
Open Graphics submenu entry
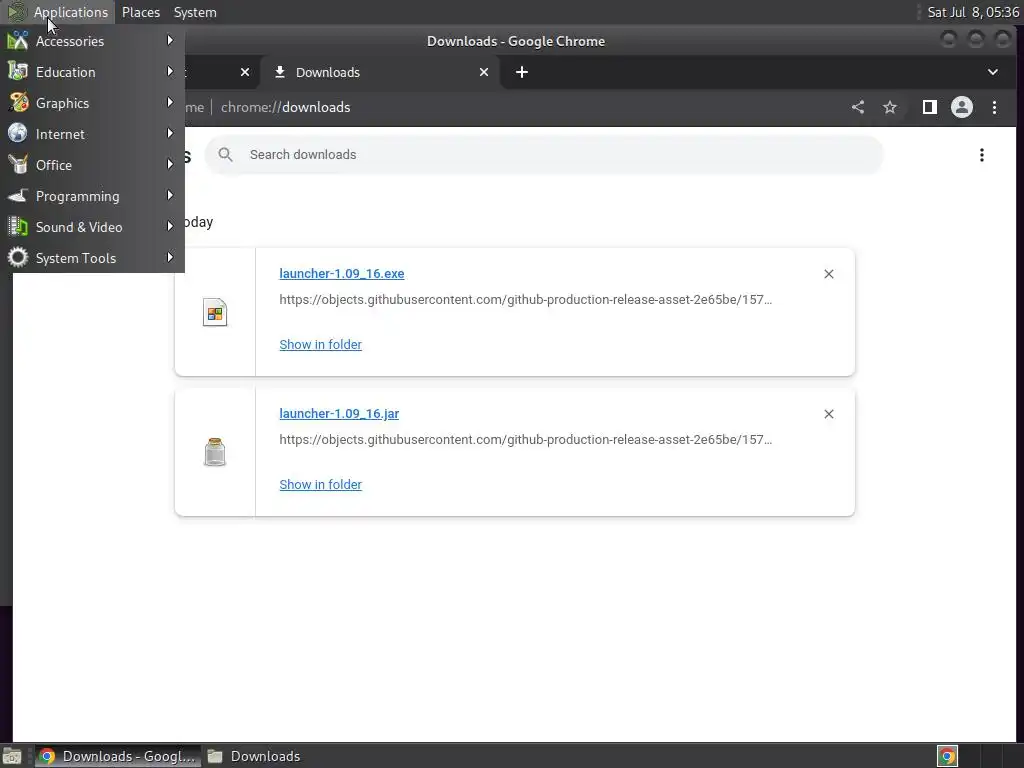pyautogui.click(x=92, y=103)
